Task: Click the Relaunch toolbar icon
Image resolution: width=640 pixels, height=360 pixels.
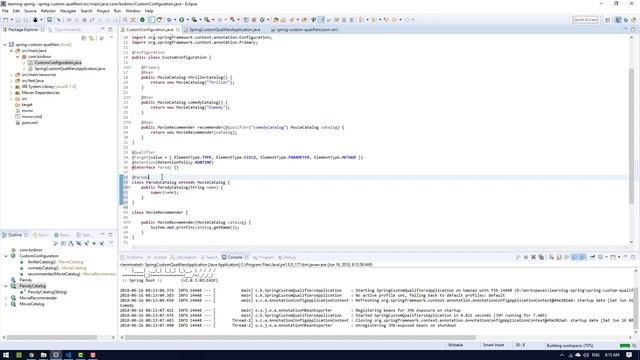Action: click(x=160, y=20)
